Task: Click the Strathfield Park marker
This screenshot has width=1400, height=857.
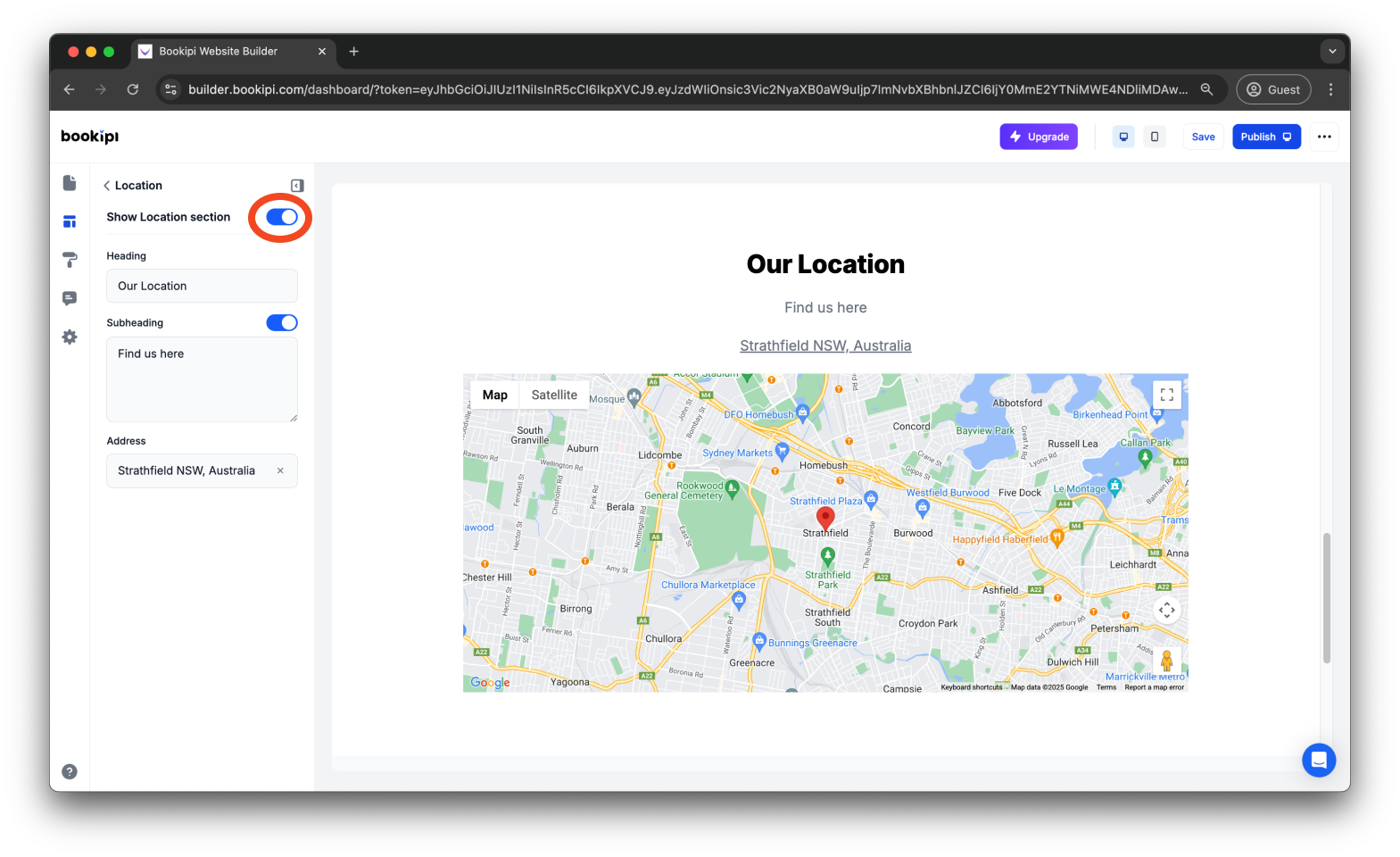Action: coord(828,557)
